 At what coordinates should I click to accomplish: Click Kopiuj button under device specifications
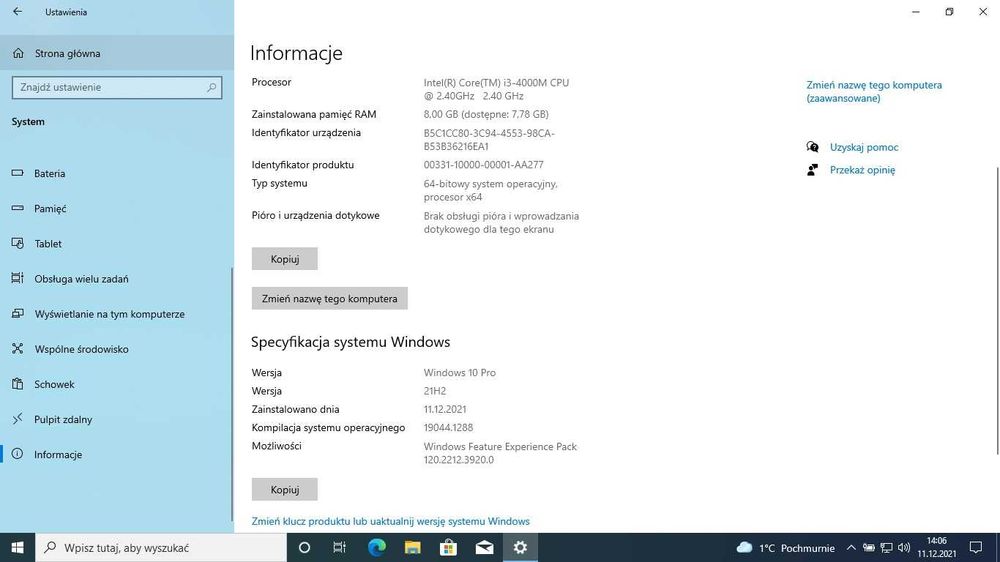click(x=284, y=259)
